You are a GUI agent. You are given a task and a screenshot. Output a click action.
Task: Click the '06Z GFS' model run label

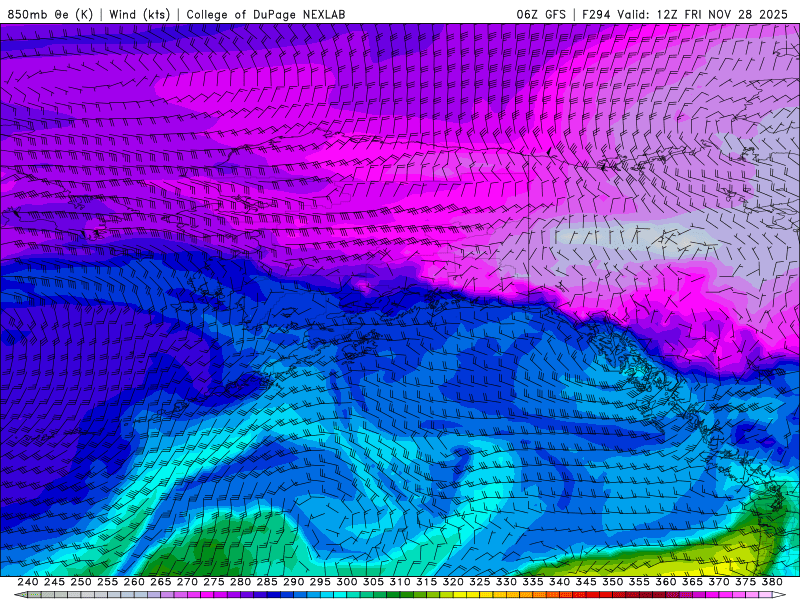pos(541,14)
